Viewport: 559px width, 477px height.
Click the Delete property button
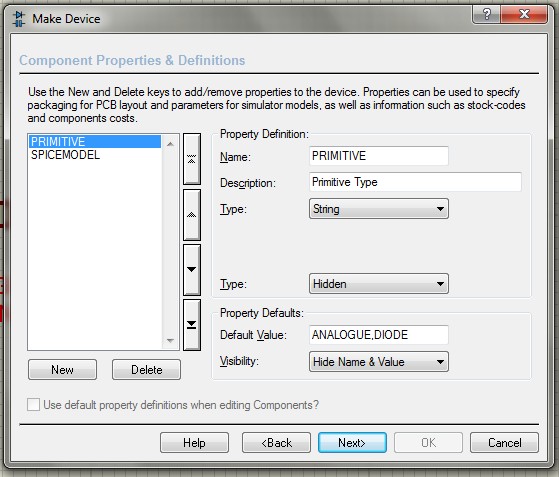[x=147, y=370]
